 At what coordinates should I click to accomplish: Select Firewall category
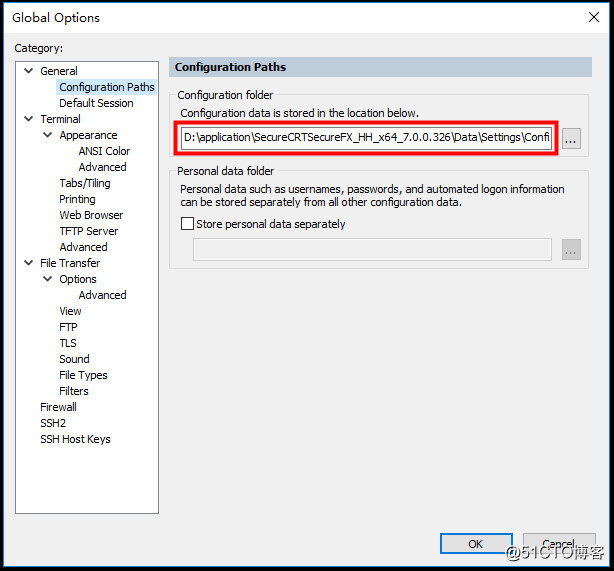(58, 407)
